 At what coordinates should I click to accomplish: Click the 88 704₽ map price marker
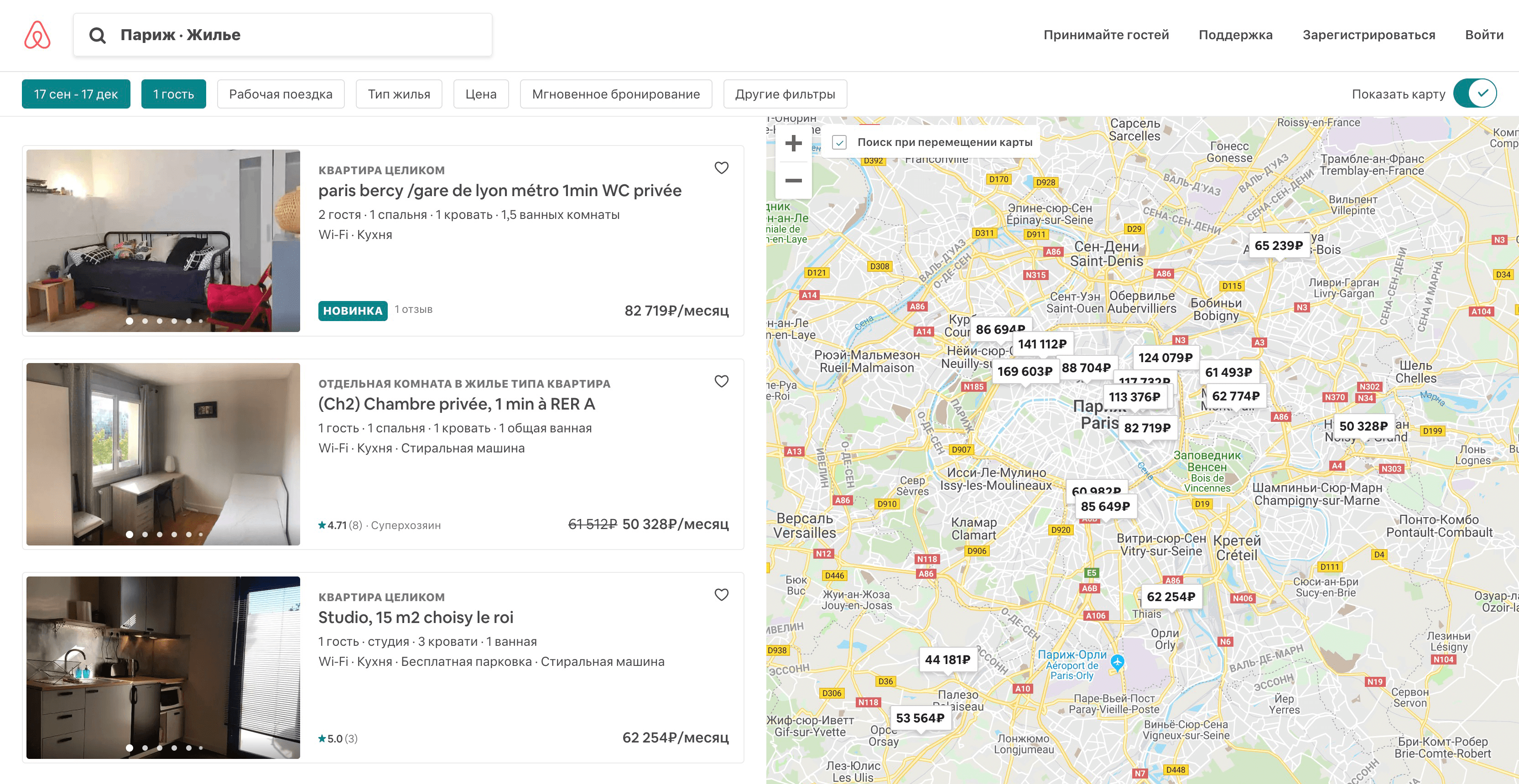pyautogui.click(x=1086, y=368)
